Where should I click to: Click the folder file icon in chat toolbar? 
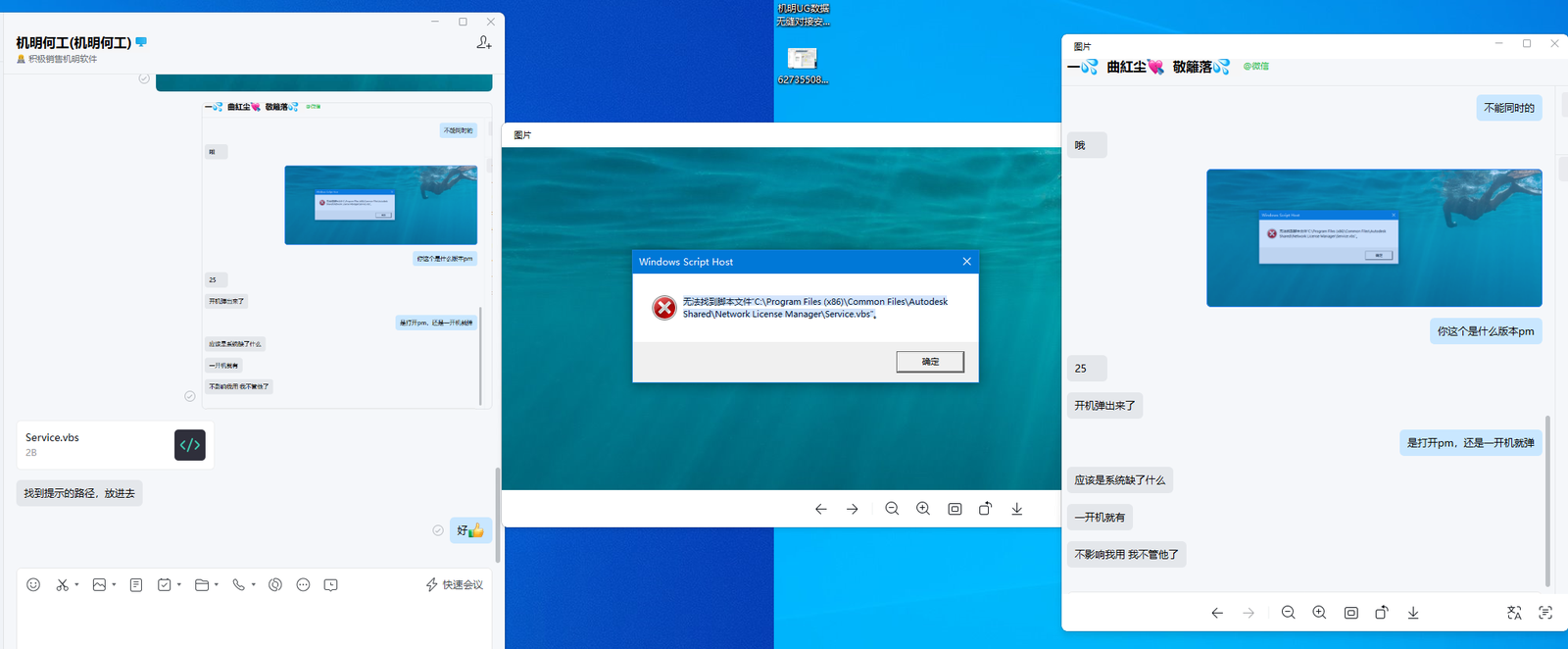point(202,584)
